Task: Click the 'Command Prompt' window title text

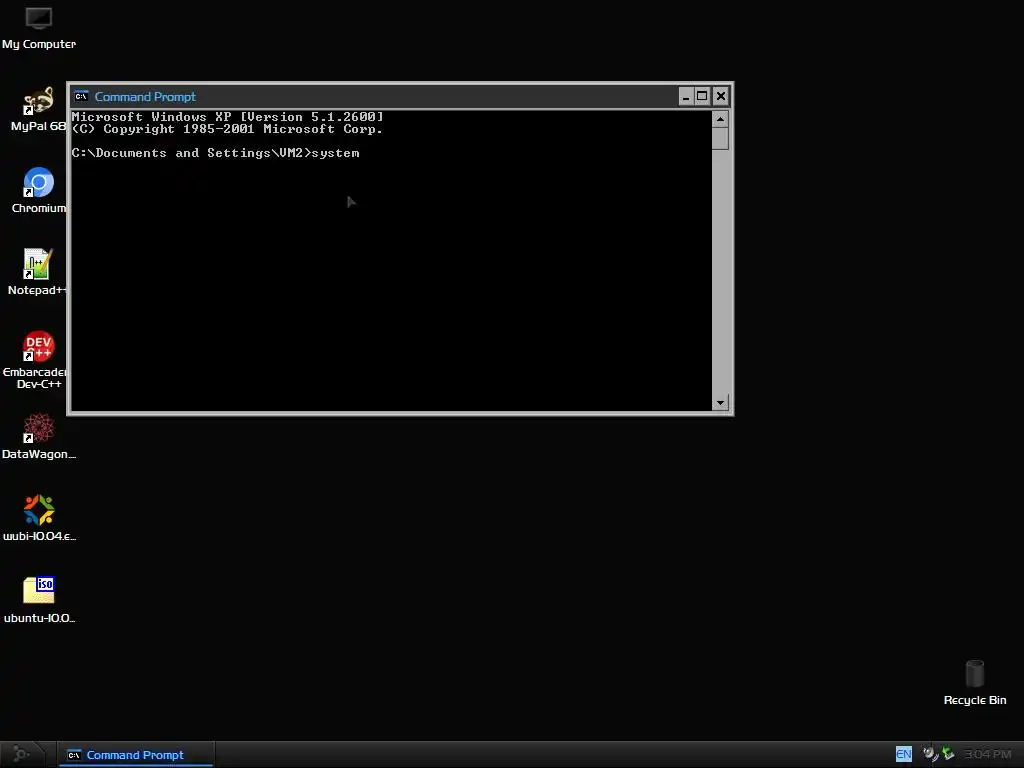Action: click(145, 97)
